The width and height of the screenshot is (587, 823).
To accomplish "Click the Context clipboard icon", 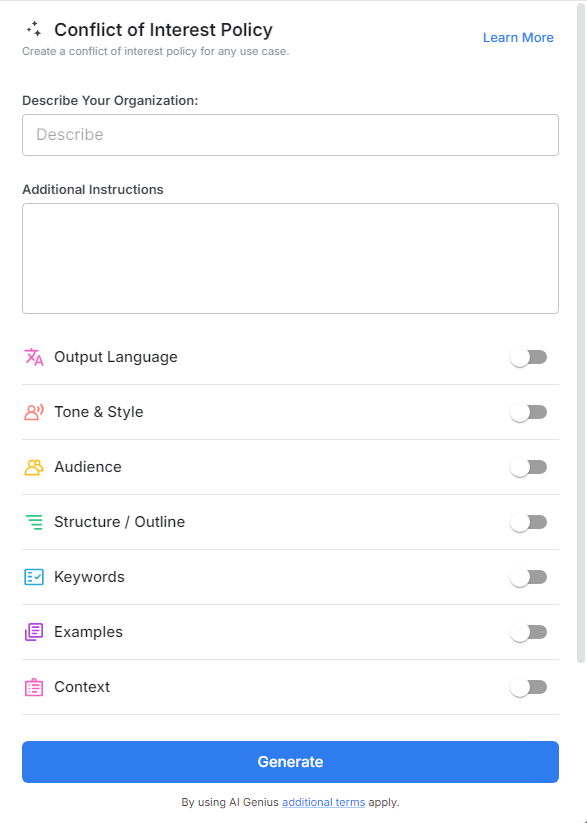I will pyautogui.click(x=32, y=687).
